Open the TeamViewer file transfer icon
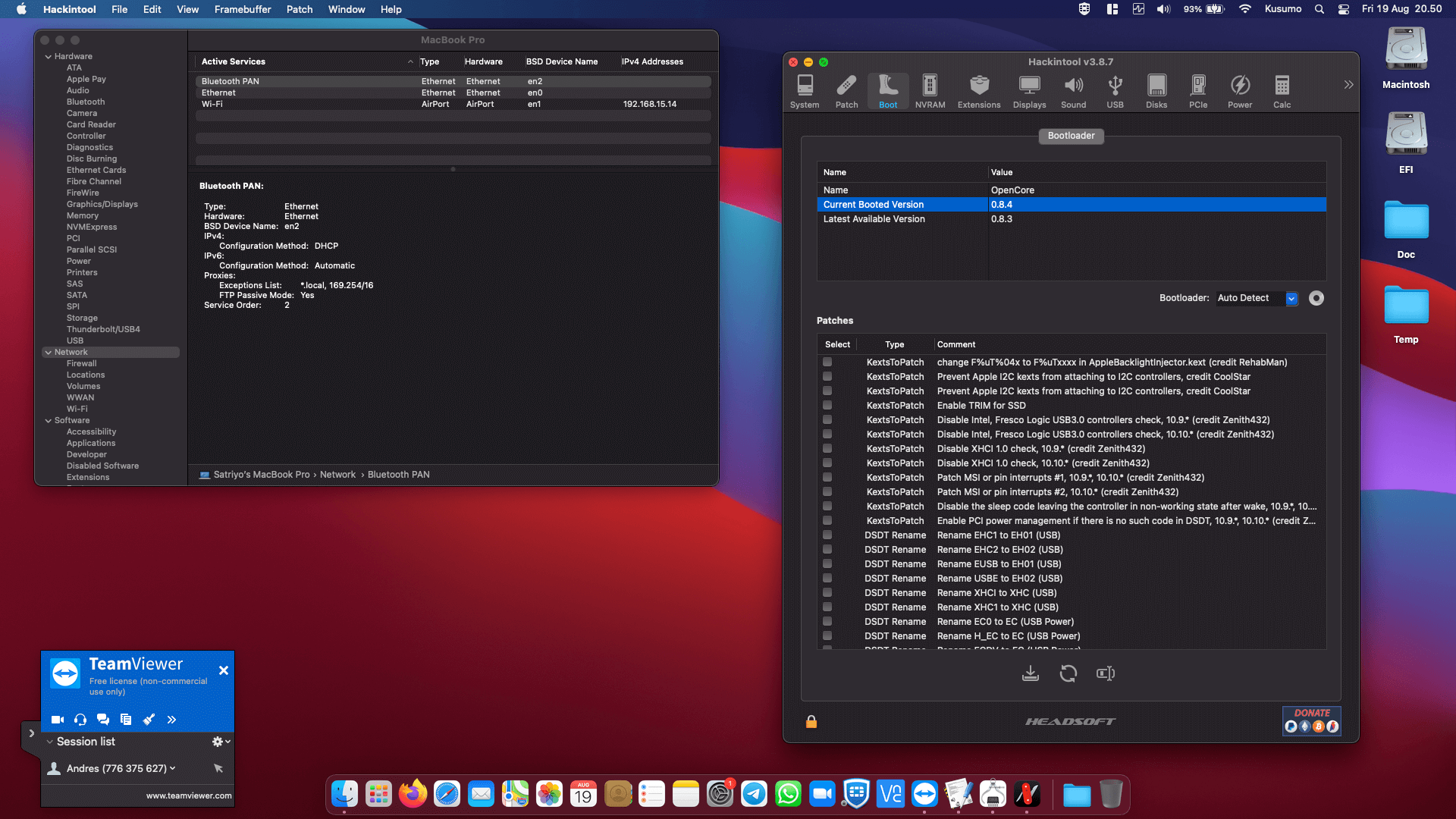 pos(126,720)
